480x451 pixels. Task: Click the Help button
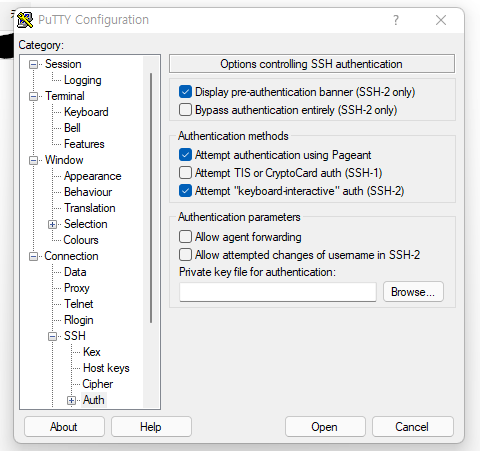tap(151, 427)
